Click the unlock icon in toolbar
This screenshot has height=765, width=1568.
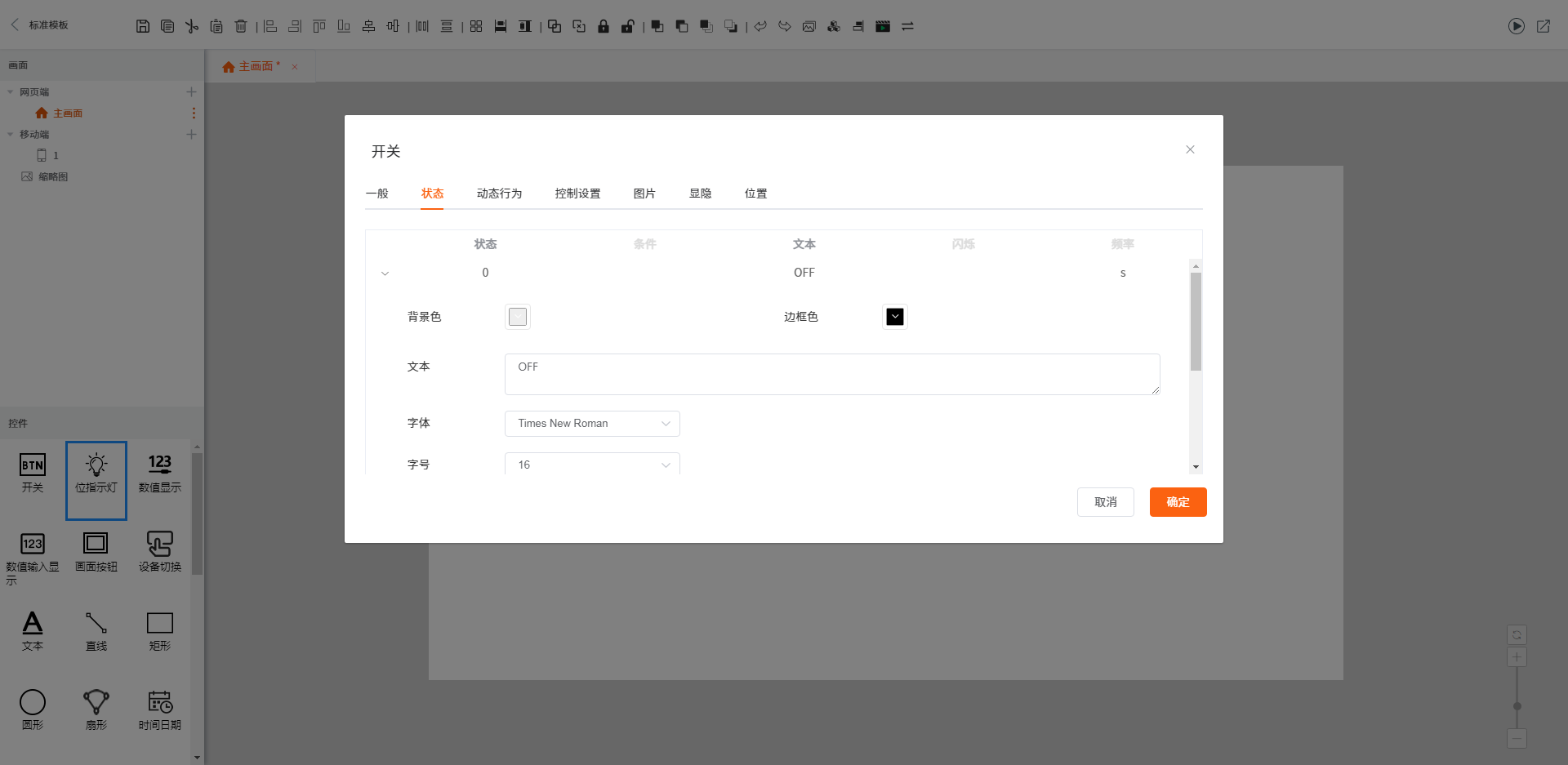[628, 26]
